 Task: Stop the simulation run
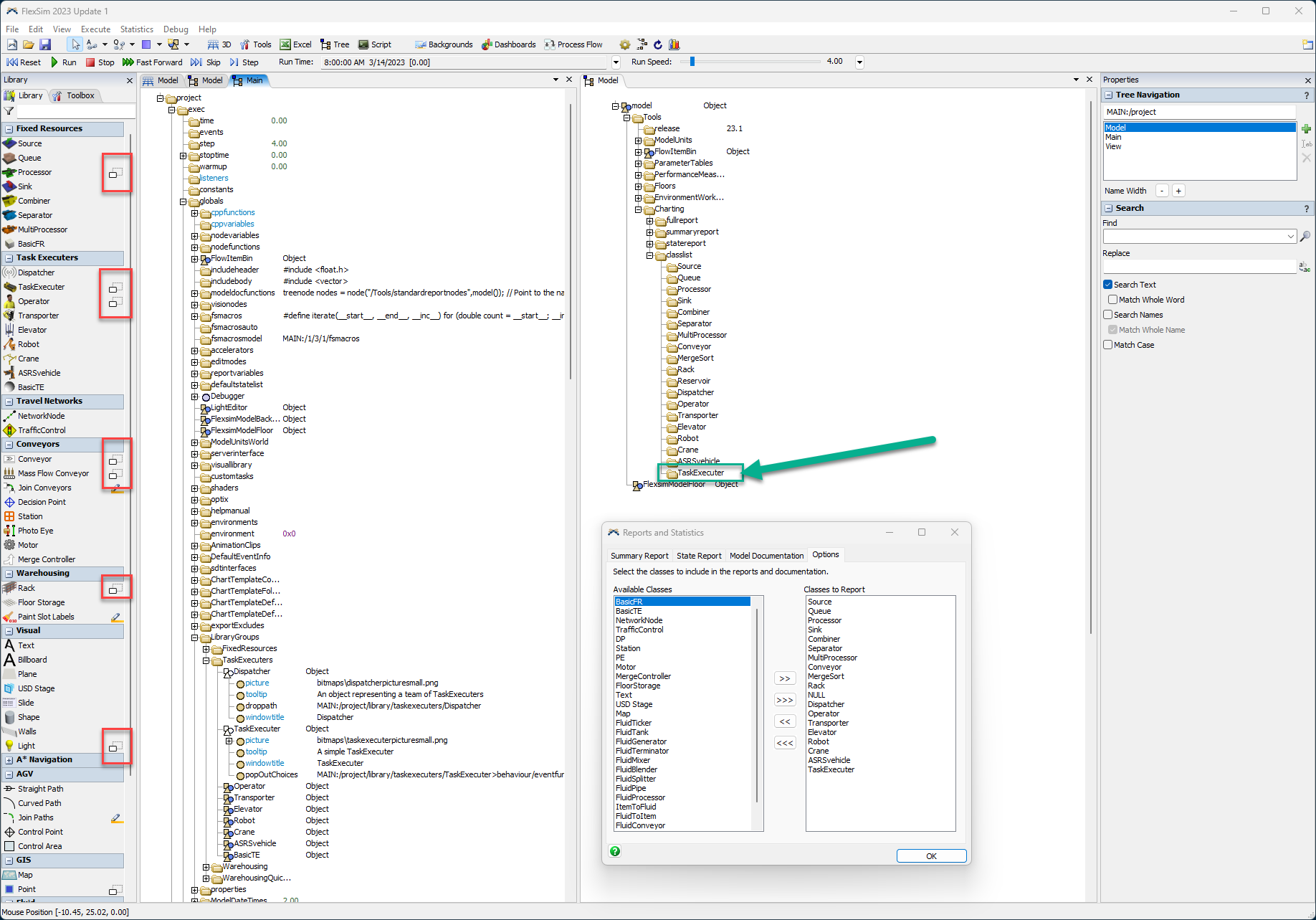click(x=100, y=62)
